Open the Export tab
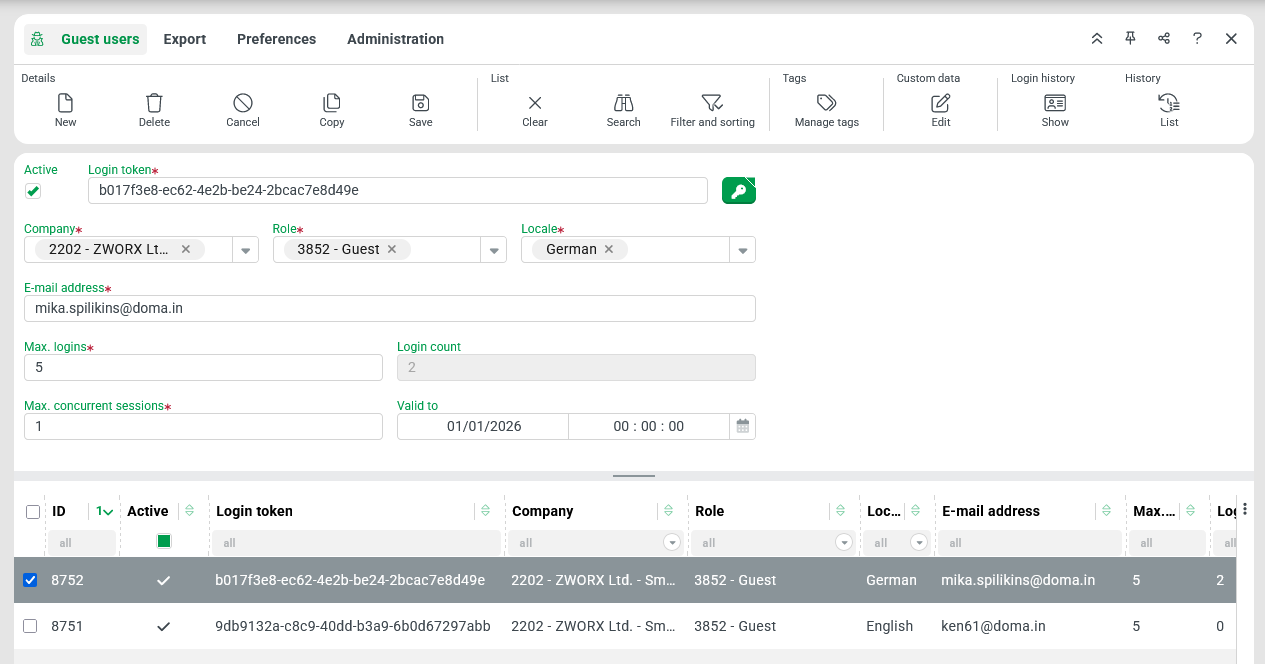This screenshot has height=664, width=1265. pos(185,39)
